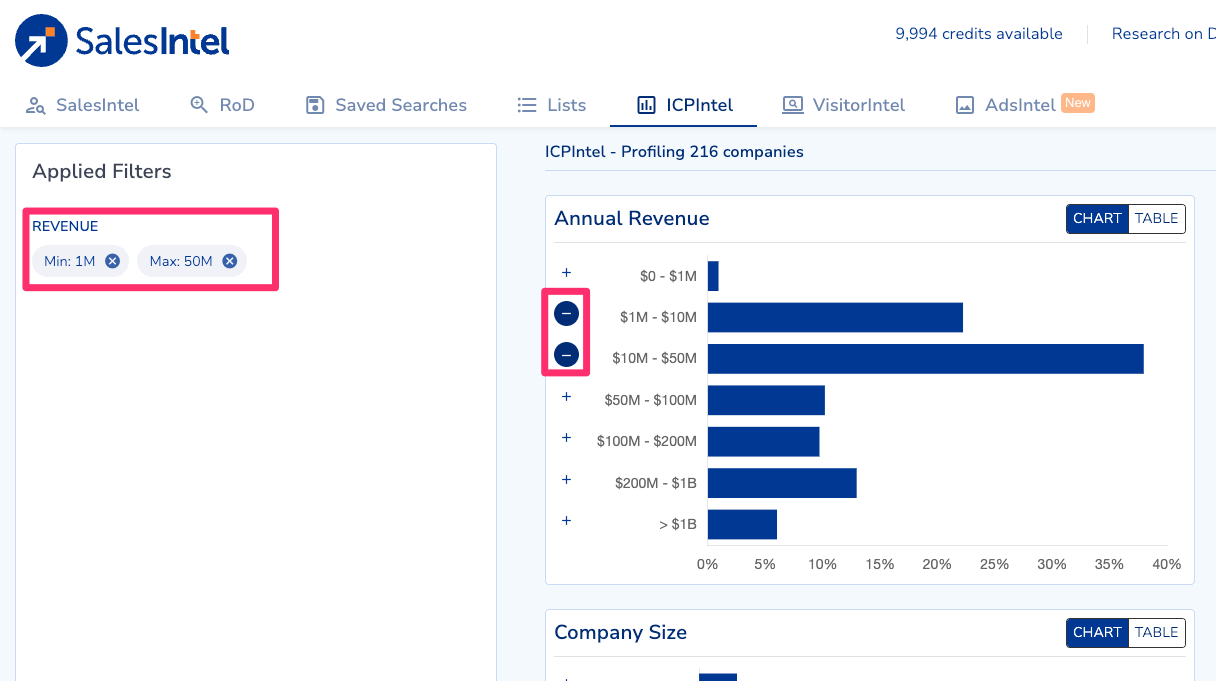
Task: Click the $50M - $100M revenue bar
Action: (x=766, y=400)
